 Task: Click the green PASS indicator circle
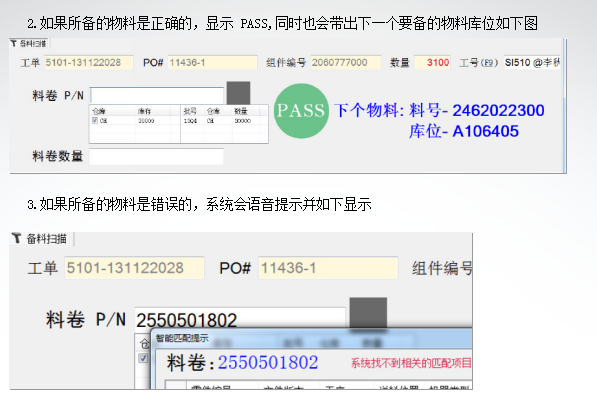[301, 111]
